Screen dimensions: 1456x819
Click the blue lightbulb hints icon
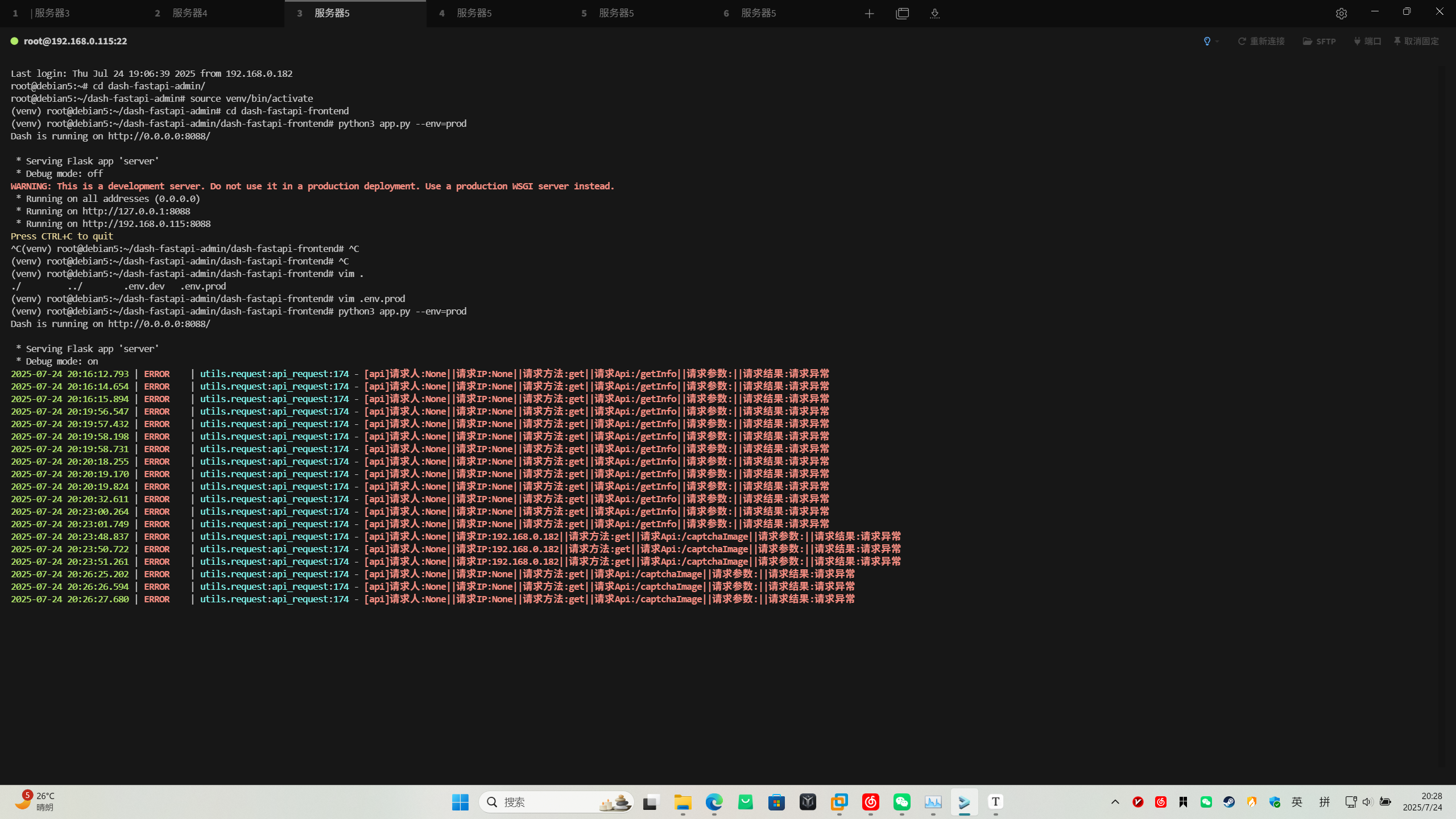pyautogui.click(x=1207, y=41)
